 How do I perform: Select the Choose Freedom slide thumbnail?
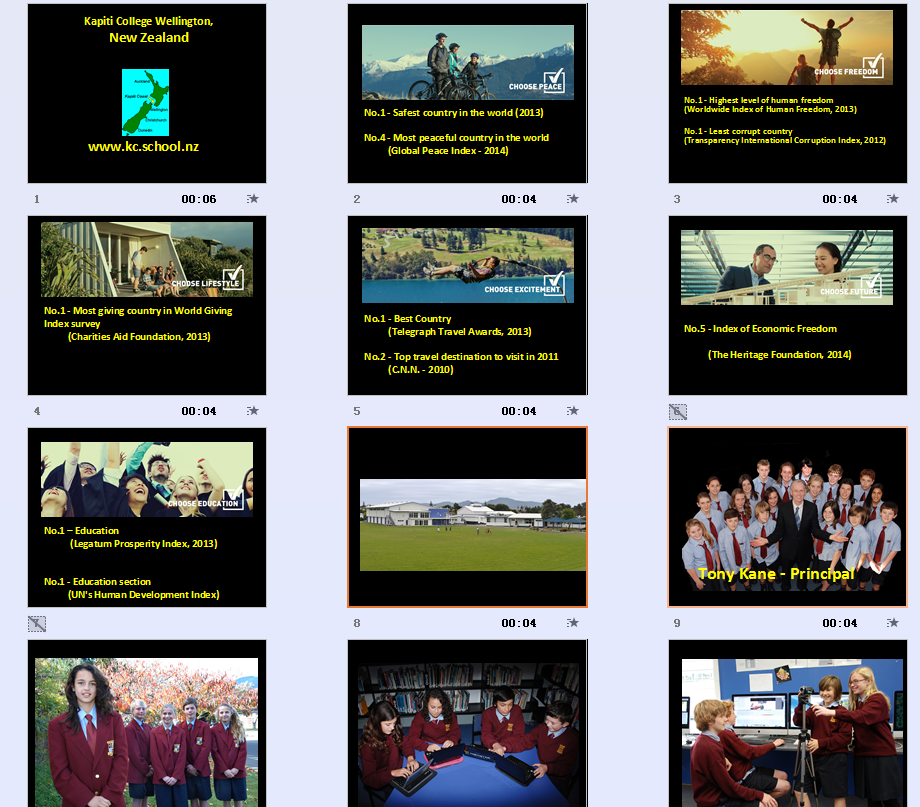787,93
